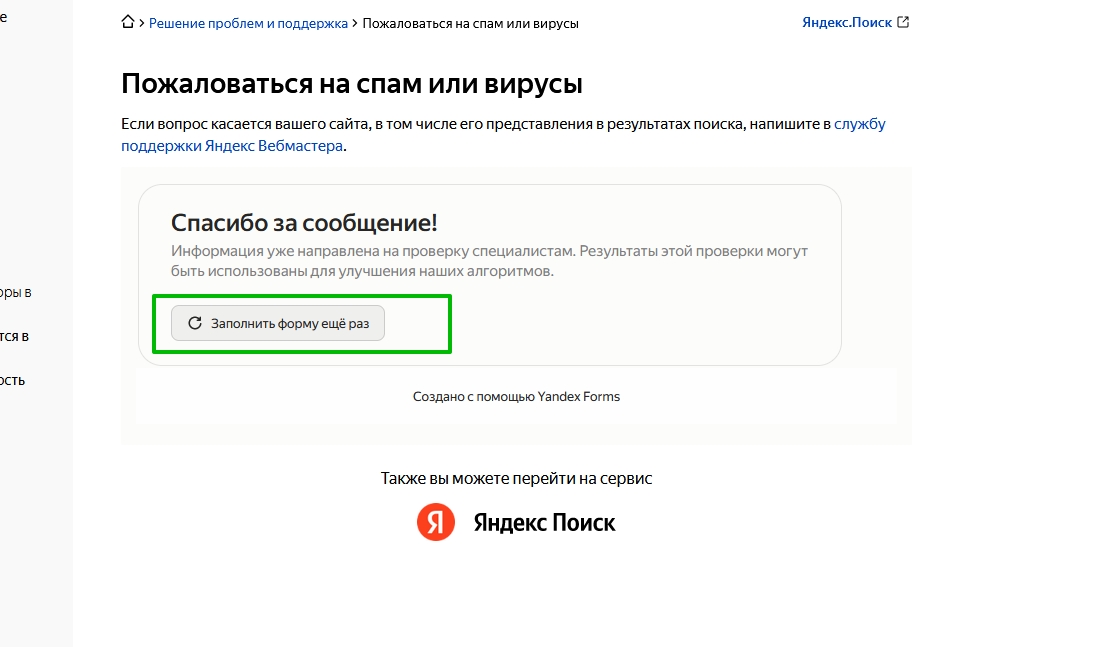Open "Решение проблем и поддержка" breadcrumb link
1106x647 pixels.
tap(248, 23)
